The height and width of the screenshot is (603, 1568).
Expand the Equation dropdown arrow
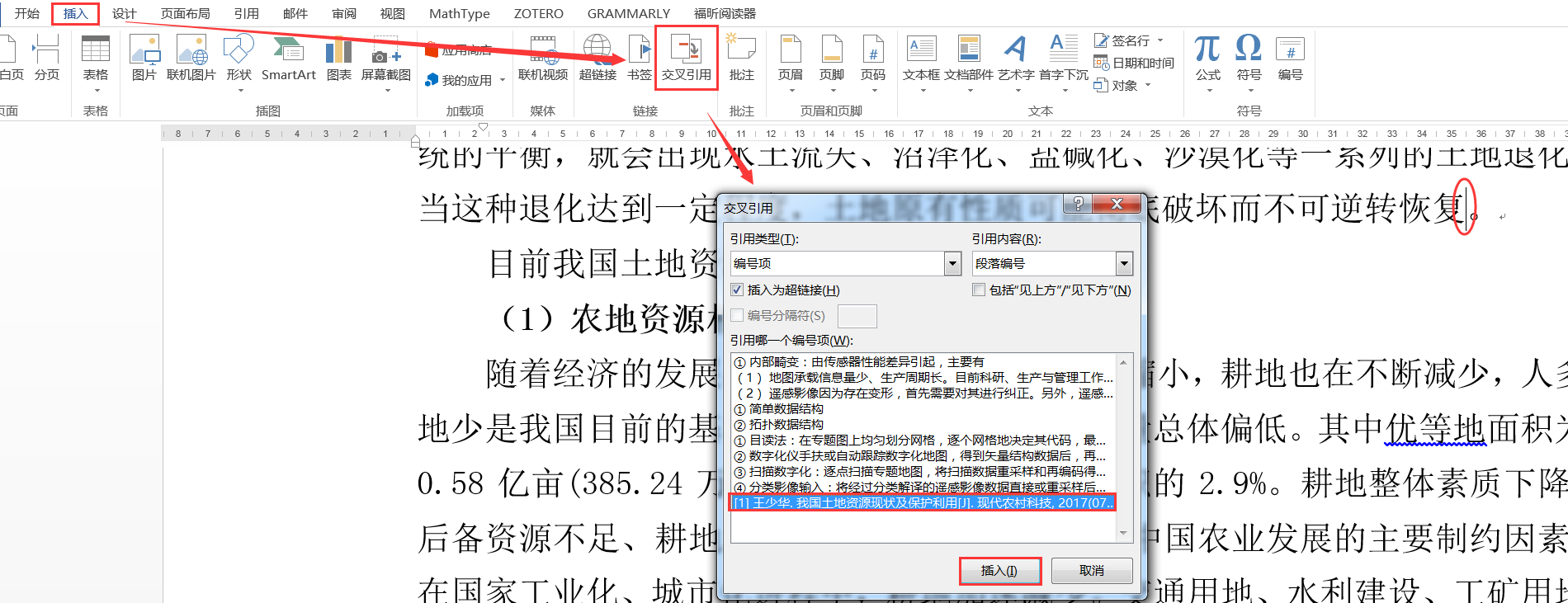1208,90
